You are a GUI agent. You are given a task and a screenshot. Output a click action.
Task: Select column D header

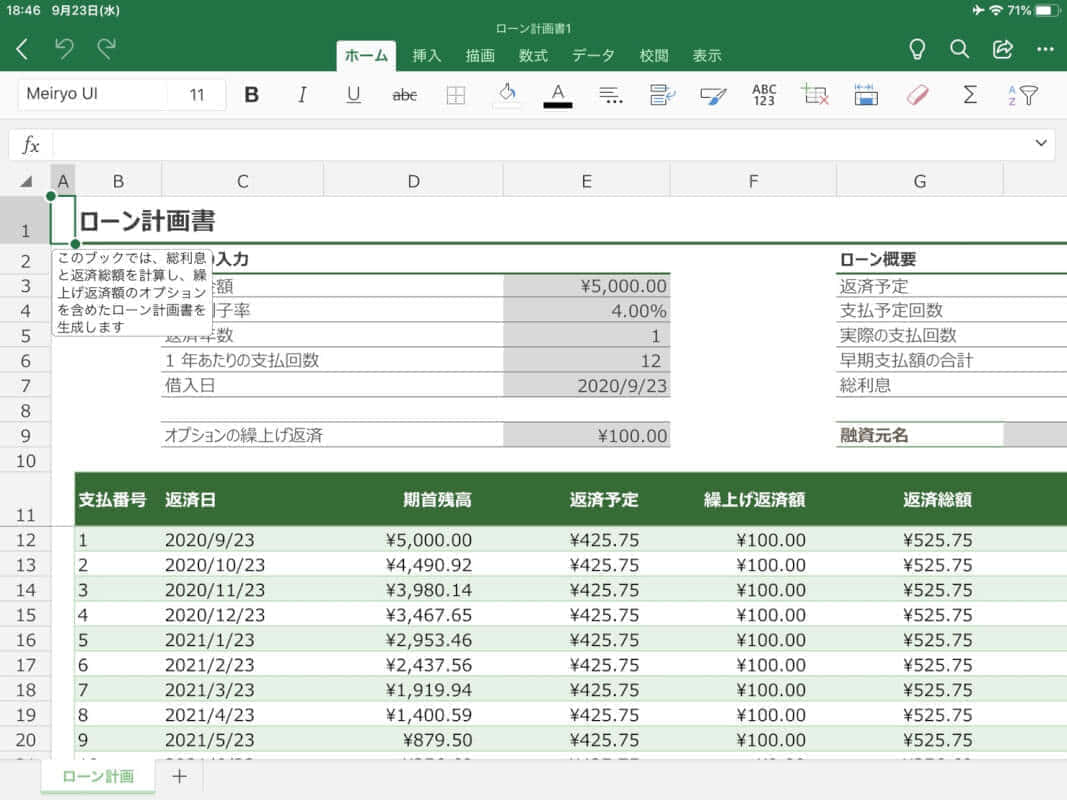[x=413, y=181]
